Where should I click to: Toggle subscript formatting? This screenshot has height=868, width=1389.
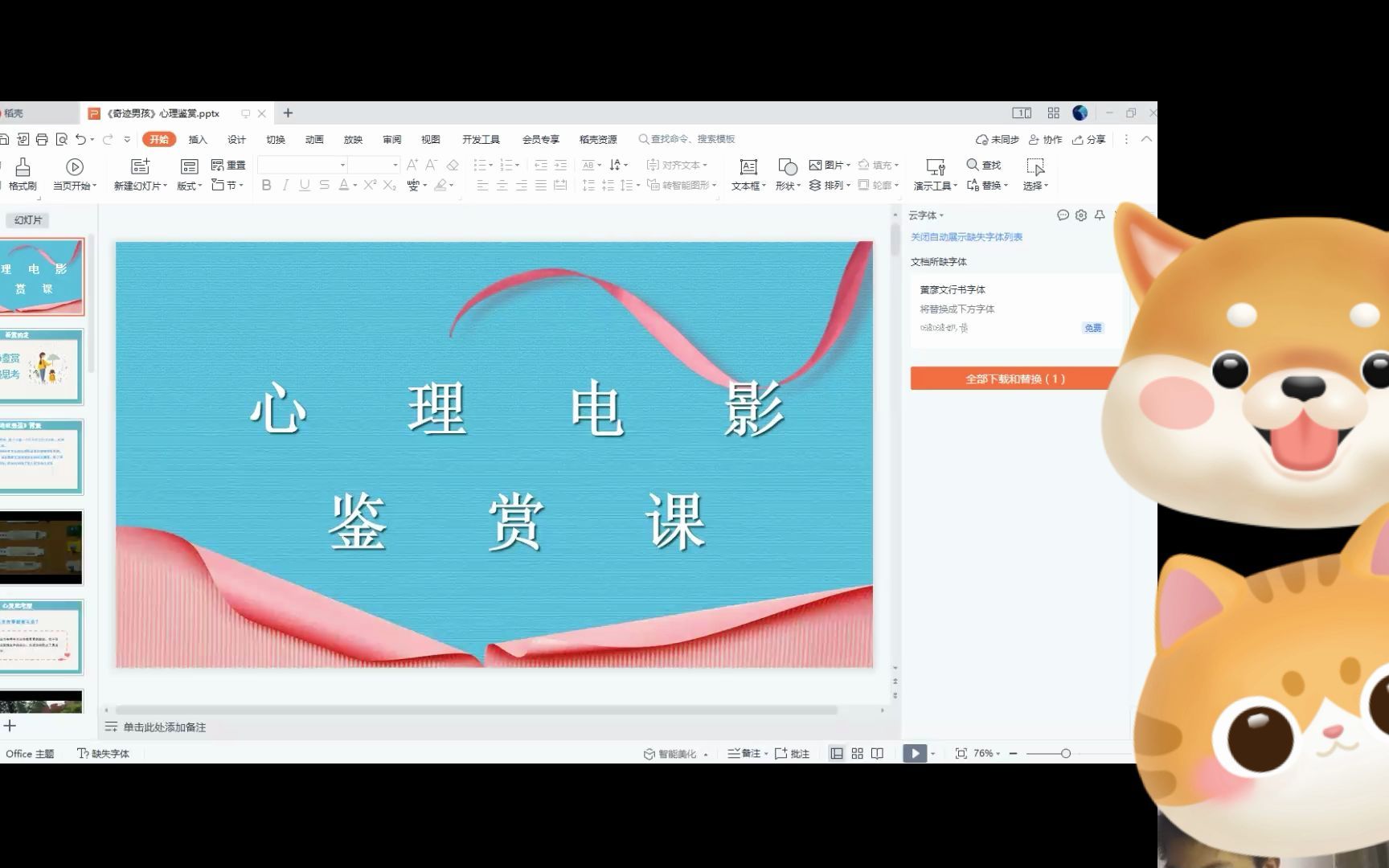pos(390,185)
